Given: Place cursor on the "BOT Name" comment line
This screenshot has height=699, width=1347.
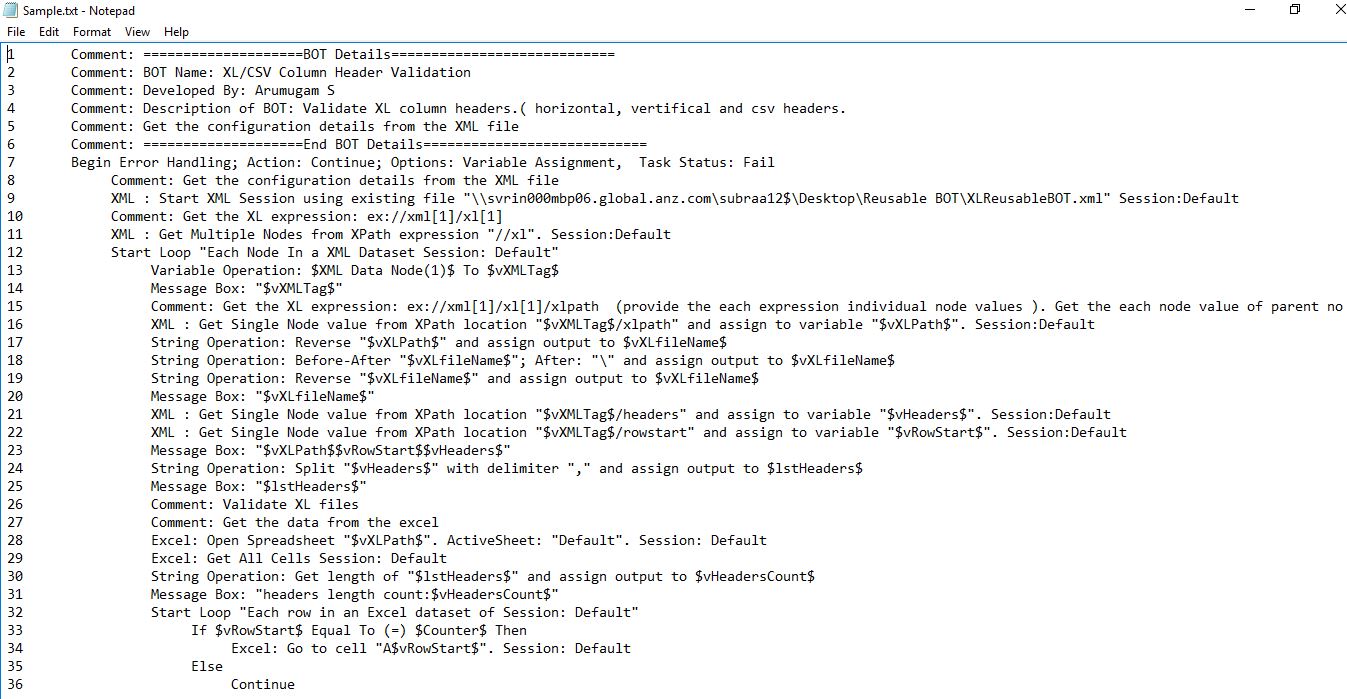Looking at the screenshot, I should pos(270,72).
